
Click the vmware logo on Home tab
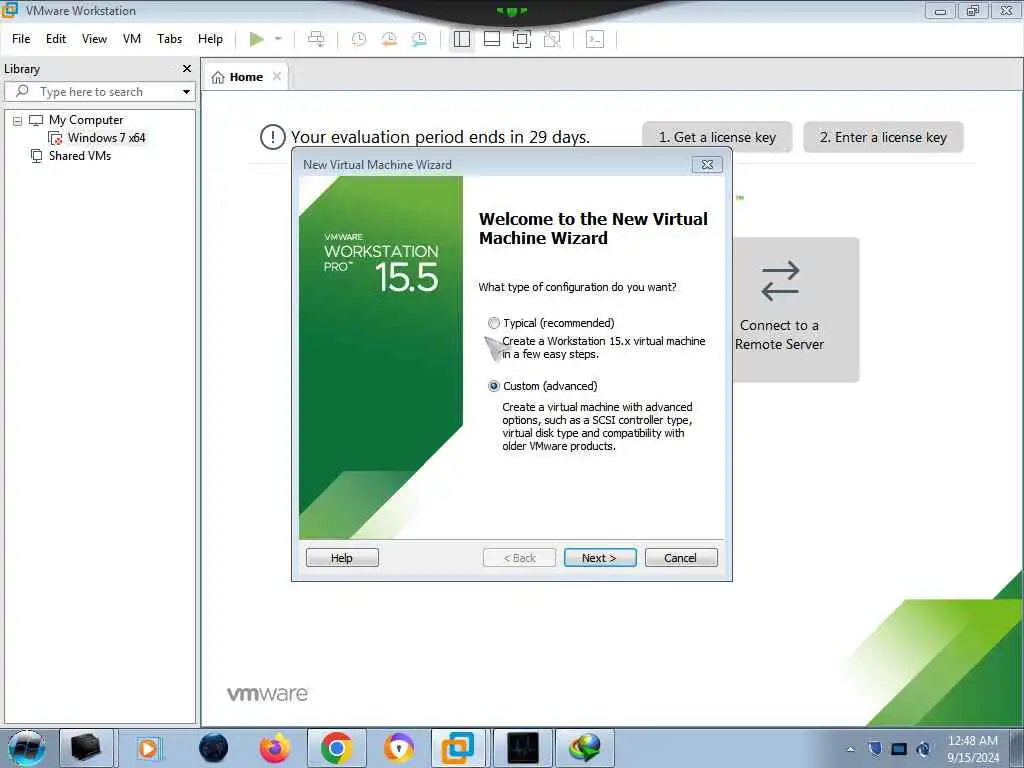tap(268, 694)
